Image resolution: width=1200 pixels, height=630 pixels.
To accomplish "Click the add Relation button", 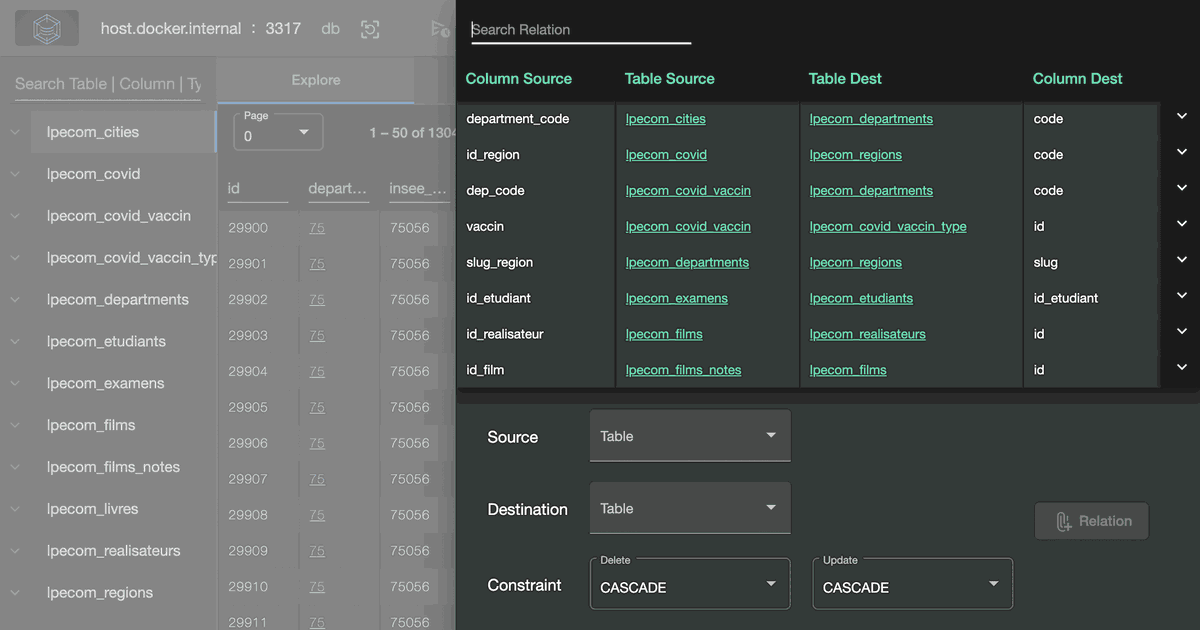I will click(x=1091, y=521).
